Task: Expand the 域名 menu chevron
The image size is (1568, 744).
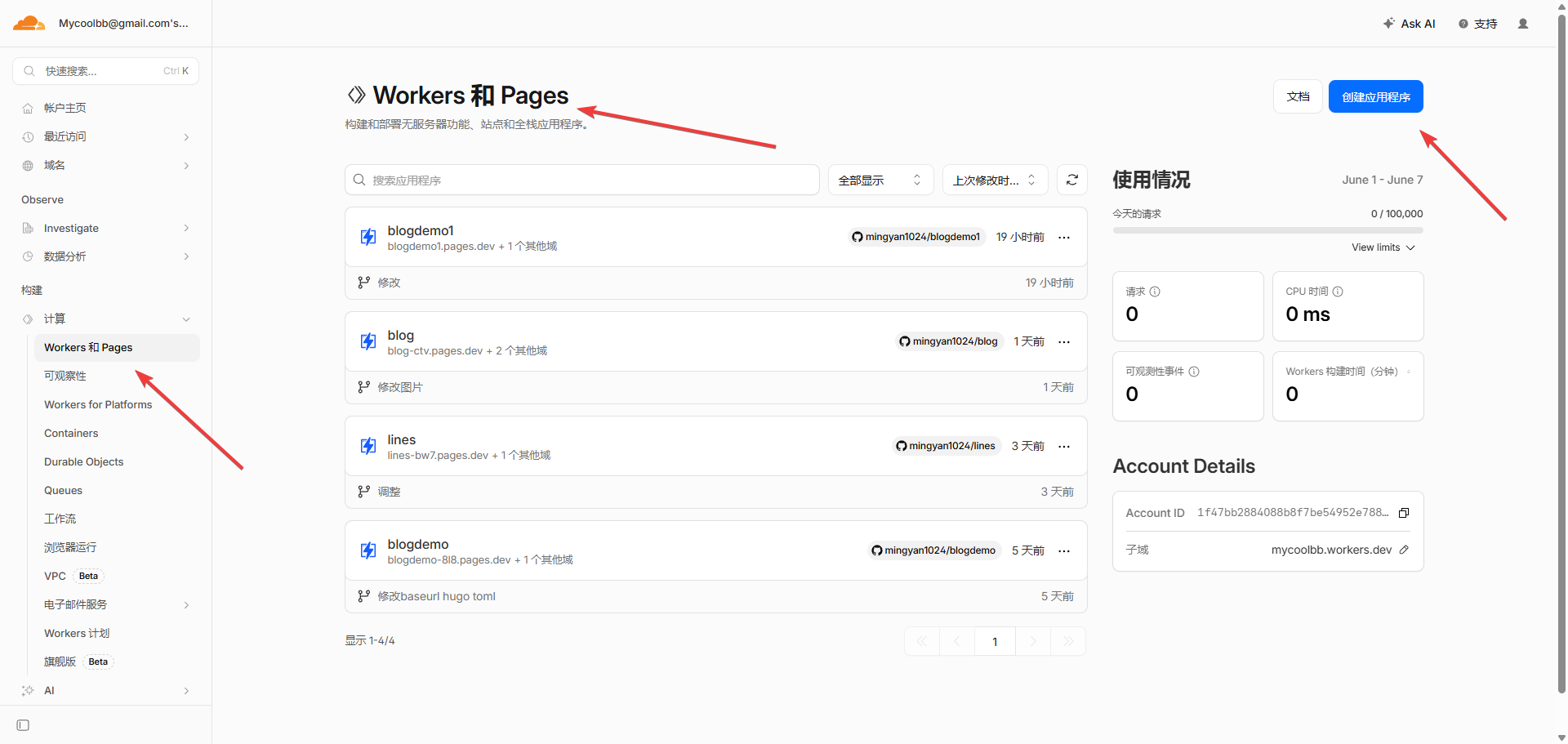Action: [x=186, y=165]
